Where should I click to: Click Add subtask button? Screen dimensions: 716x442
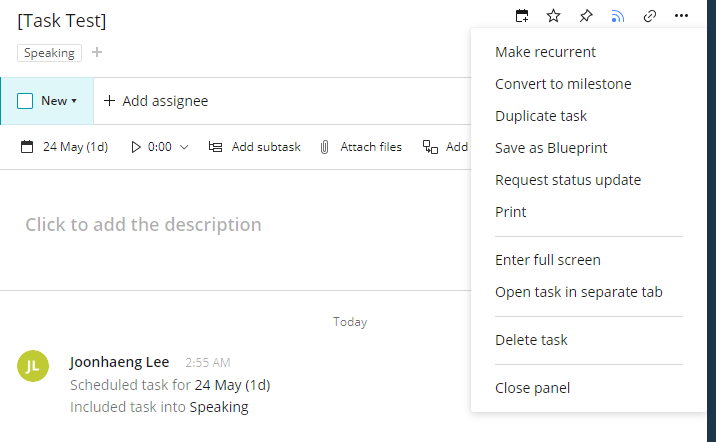click(x=255, y=147)
